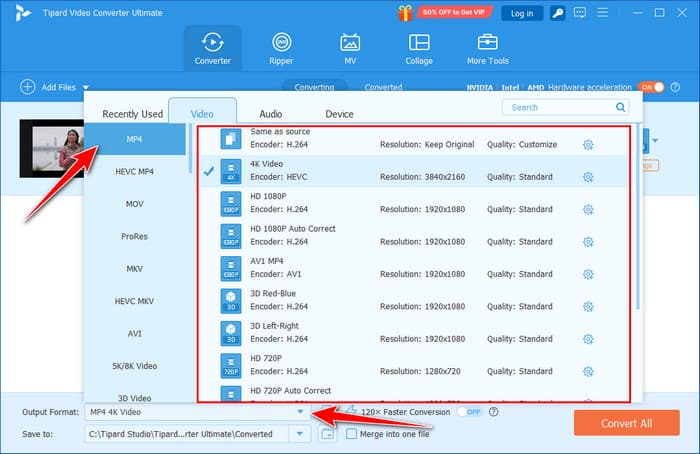700x454 pixels.
Task: Click 50% OFF to Get VIP banner
Action: coord(454,12)
